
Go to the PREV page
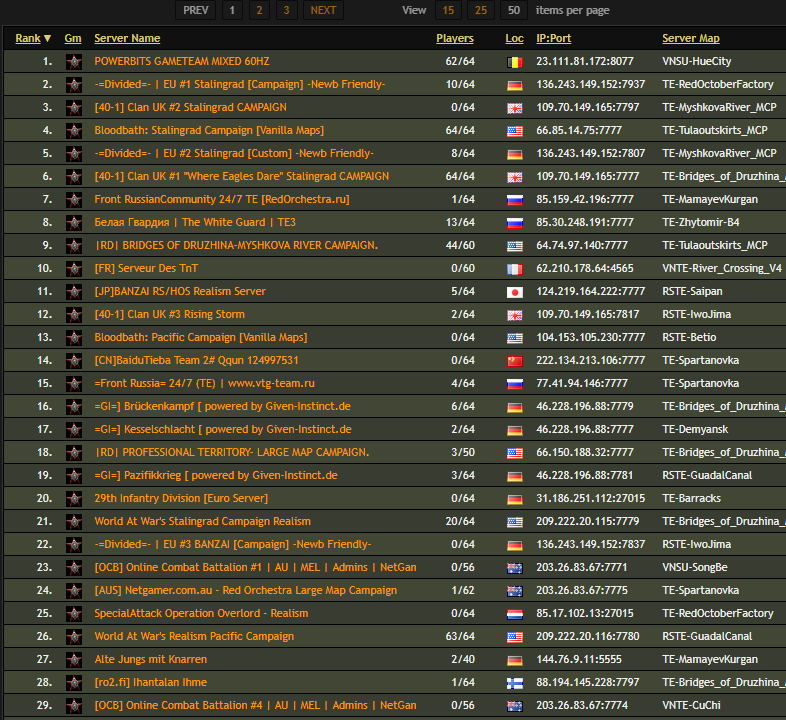point(195,10)
